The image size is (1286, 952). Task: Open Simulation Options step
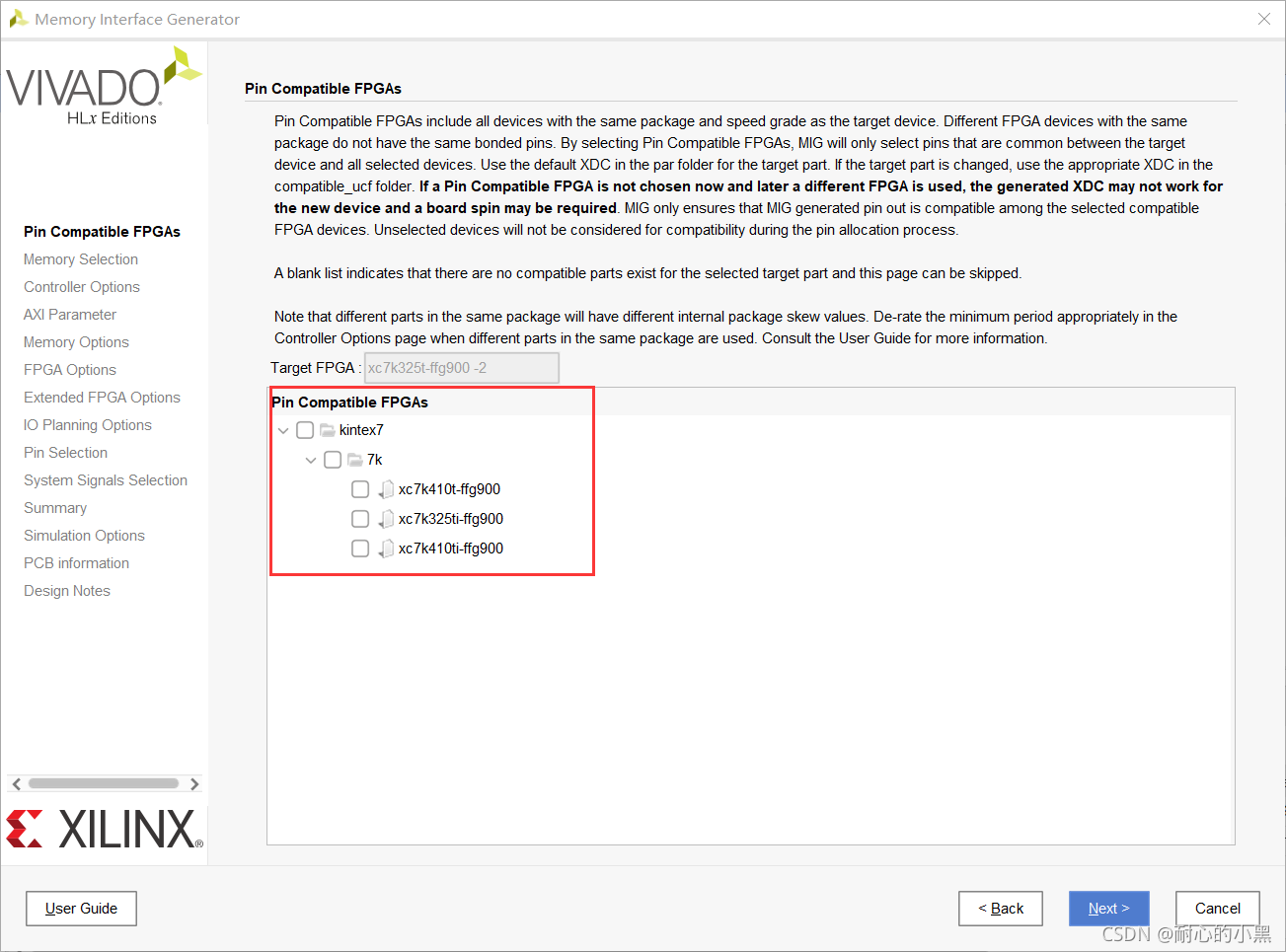84,536
